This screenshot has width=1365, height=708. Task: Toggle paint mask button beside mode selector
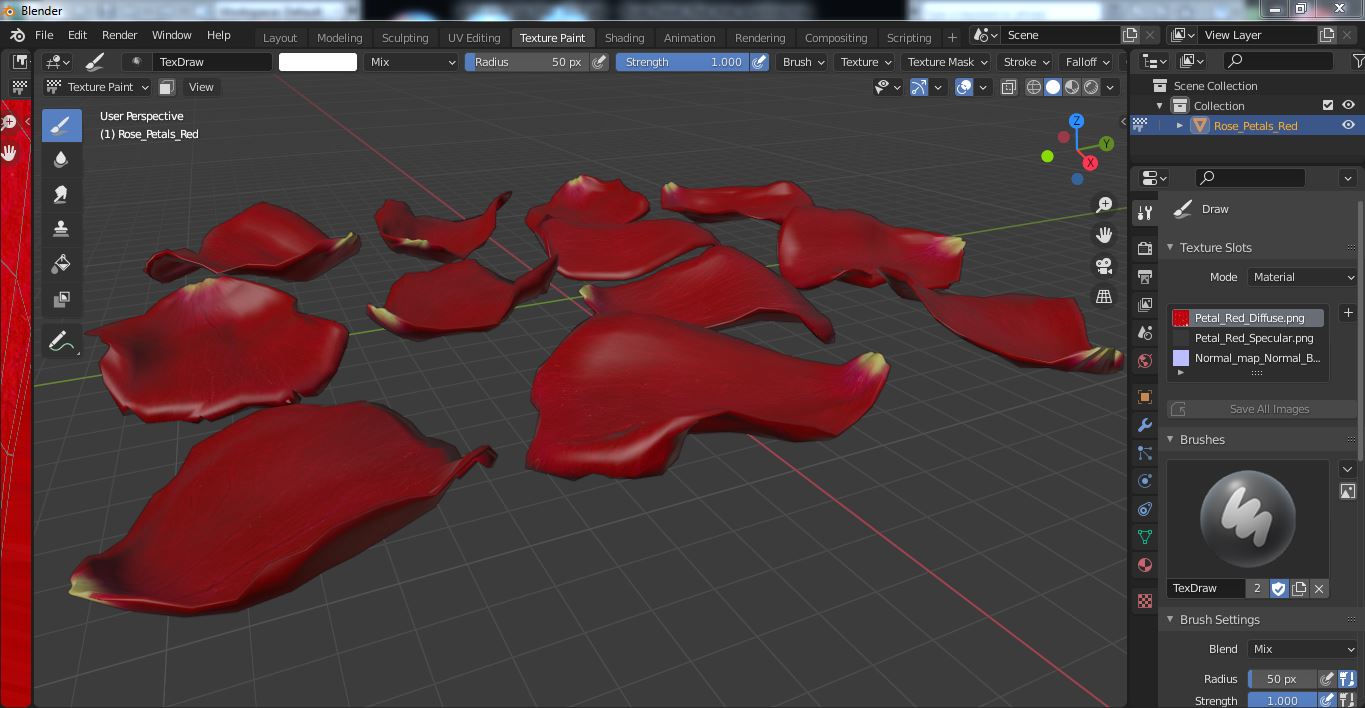tap(167, 87)
